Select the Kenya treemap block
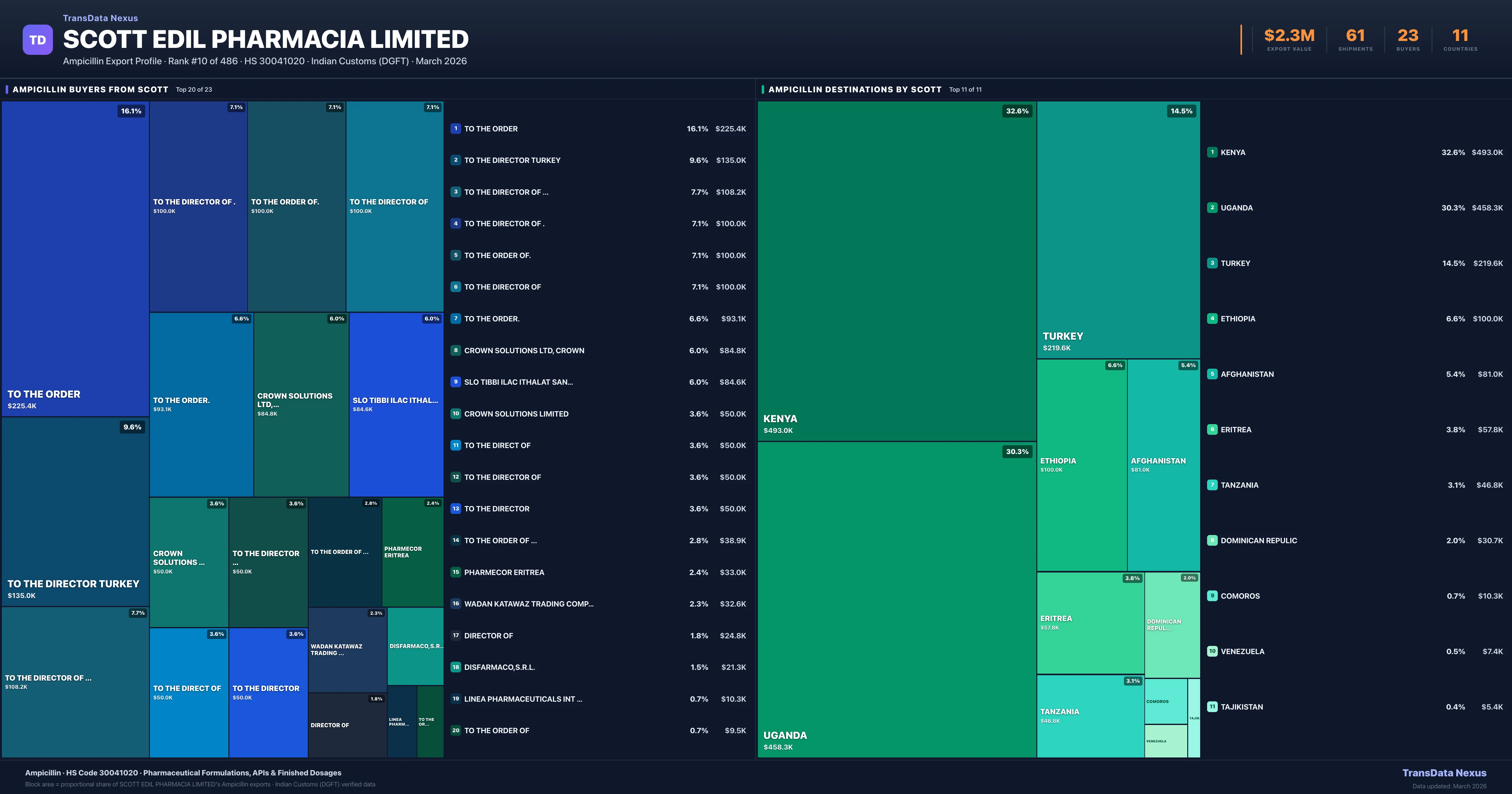Image resolution: width=1512 pixels, height=794 pixels. (896, 270)
